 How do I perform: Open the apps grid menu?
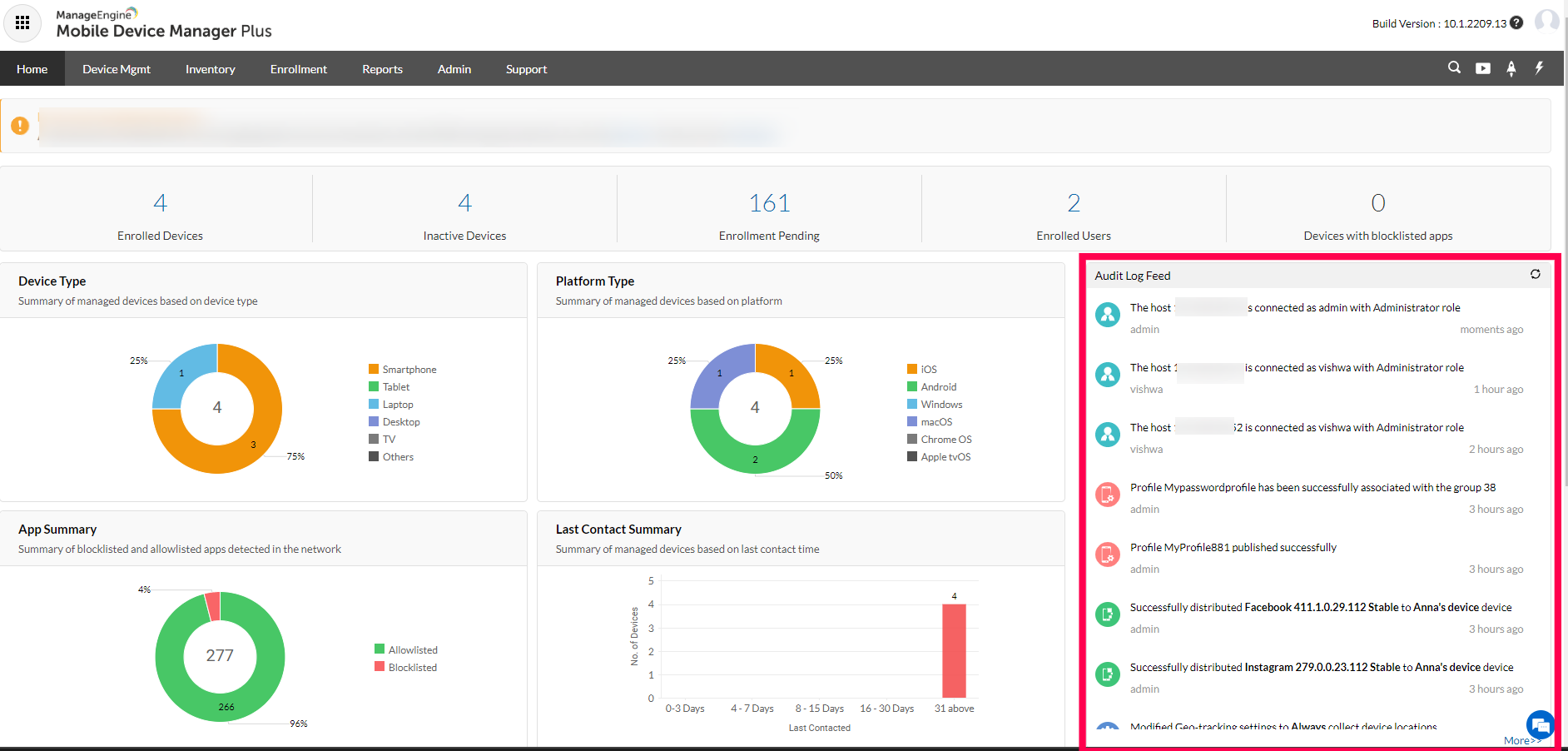[22, 22]
